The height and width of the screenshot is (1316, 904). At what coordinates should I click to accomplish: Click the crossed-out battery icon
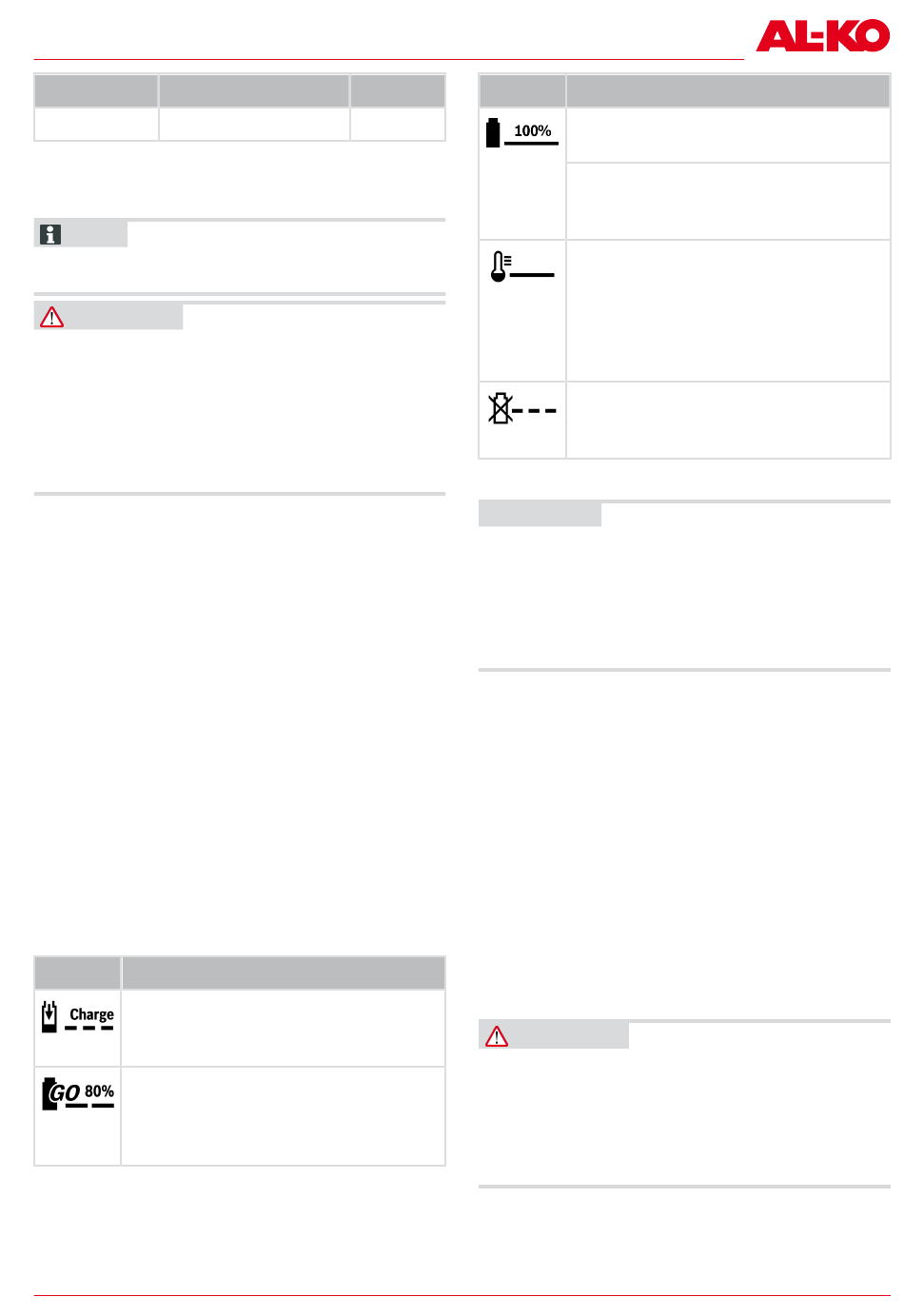tap(500, 409)
